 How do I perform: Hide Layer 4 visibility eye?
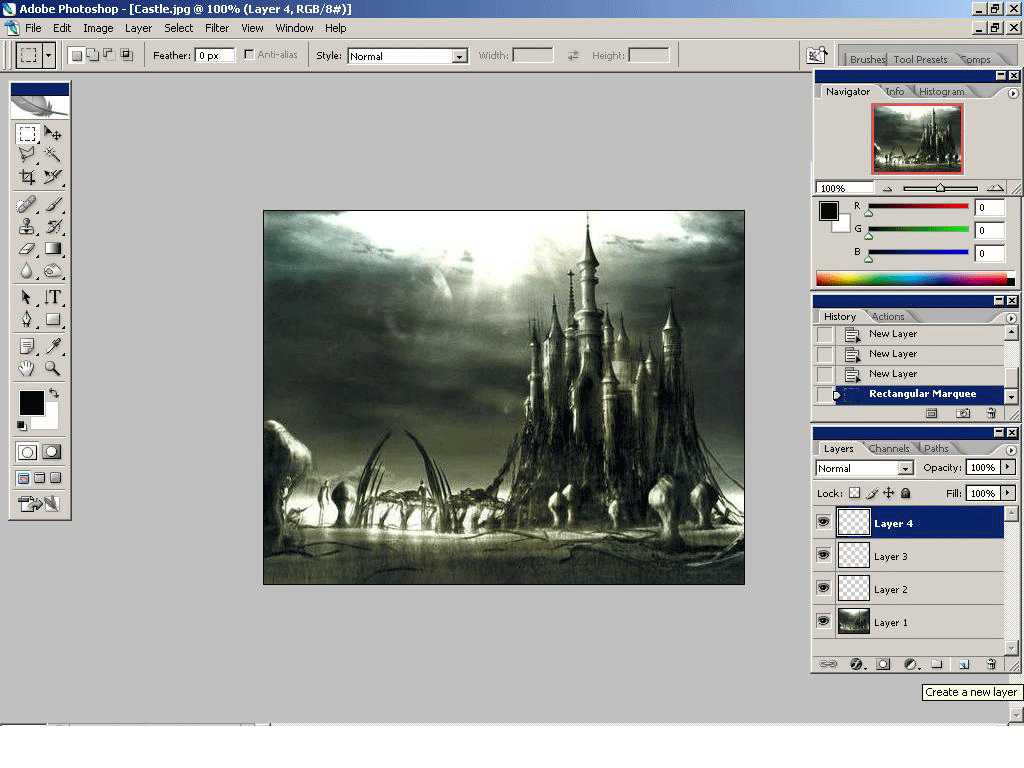point(824,522)
